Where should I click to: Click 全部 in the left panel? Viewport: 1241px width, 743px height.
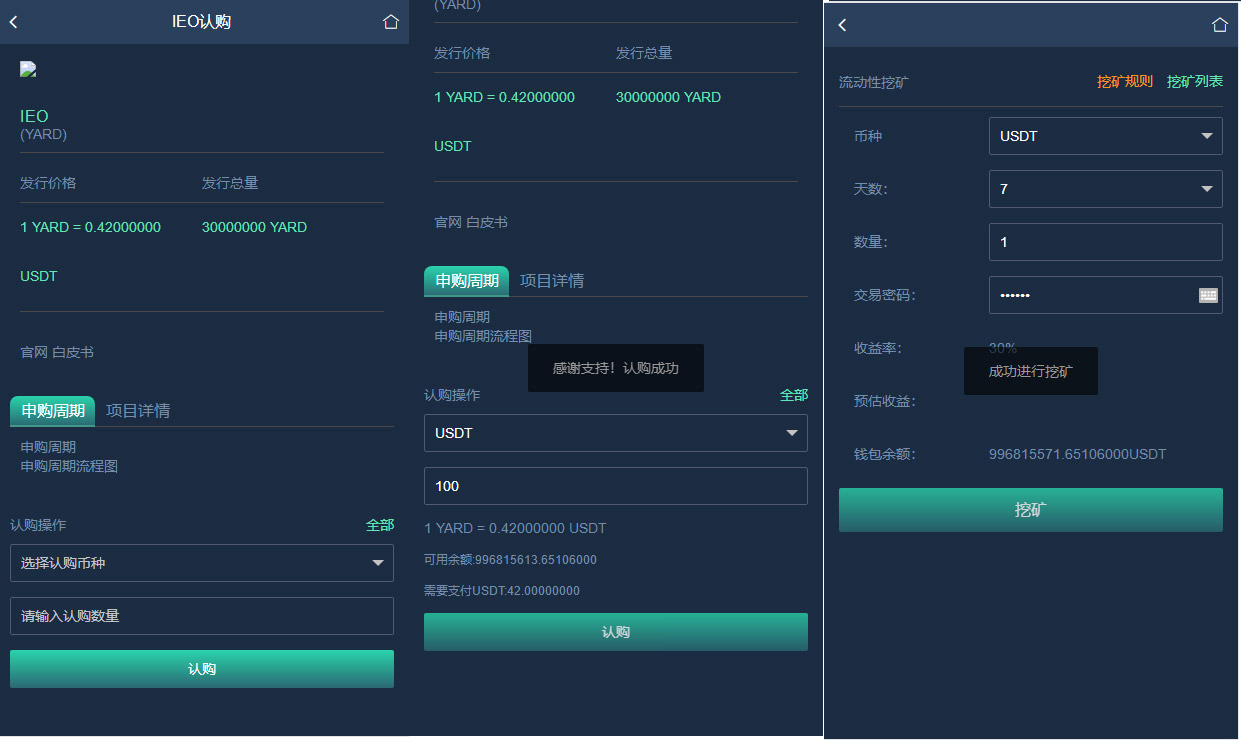(380, 525)
